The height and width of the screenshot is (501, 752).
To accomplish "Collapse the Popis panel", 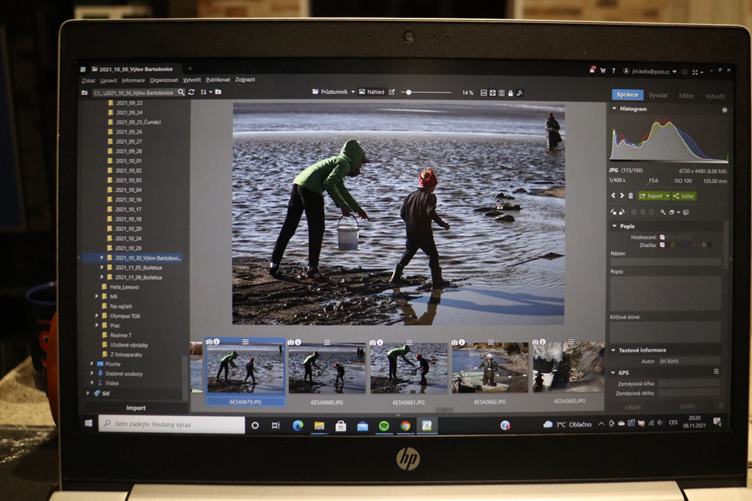I will (x=614, y=226).
